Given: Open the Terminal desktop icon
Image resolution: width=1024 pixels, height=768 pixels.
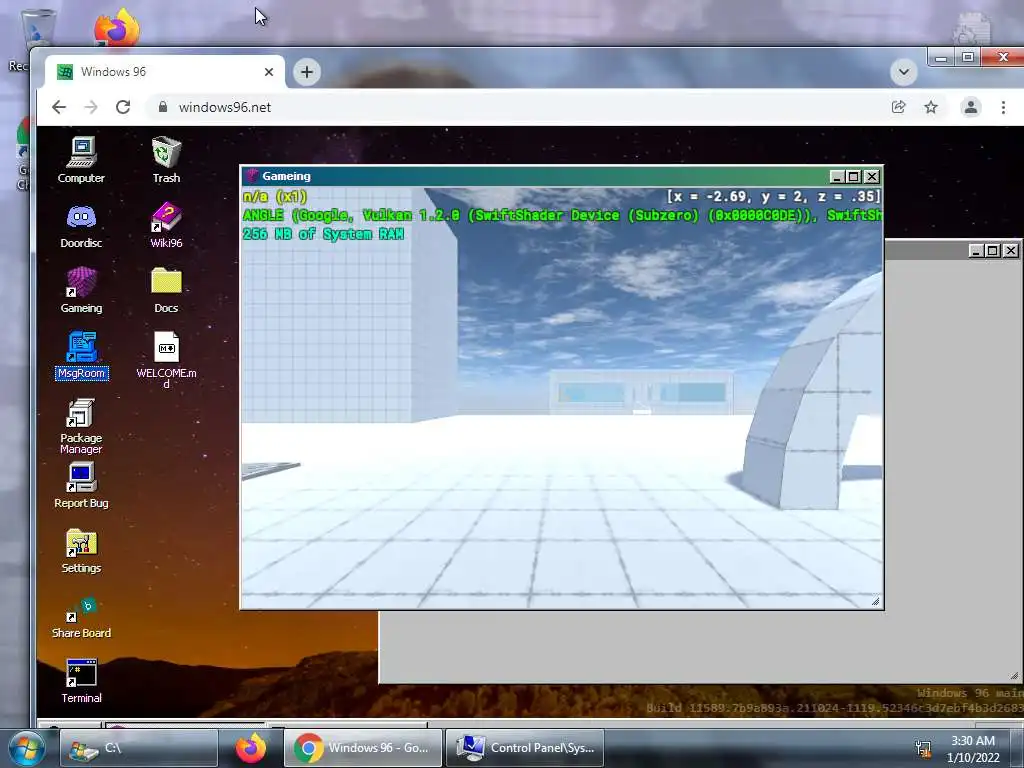Looking at the screenshot, I should tap(81, 681).
